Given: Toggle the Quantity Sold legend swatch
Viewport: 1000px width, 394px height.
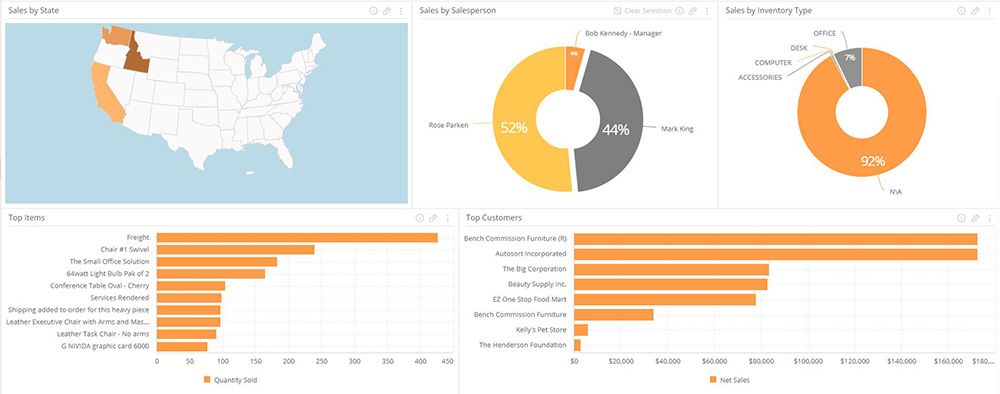Looking at the screenshot, I should (207, 379).
